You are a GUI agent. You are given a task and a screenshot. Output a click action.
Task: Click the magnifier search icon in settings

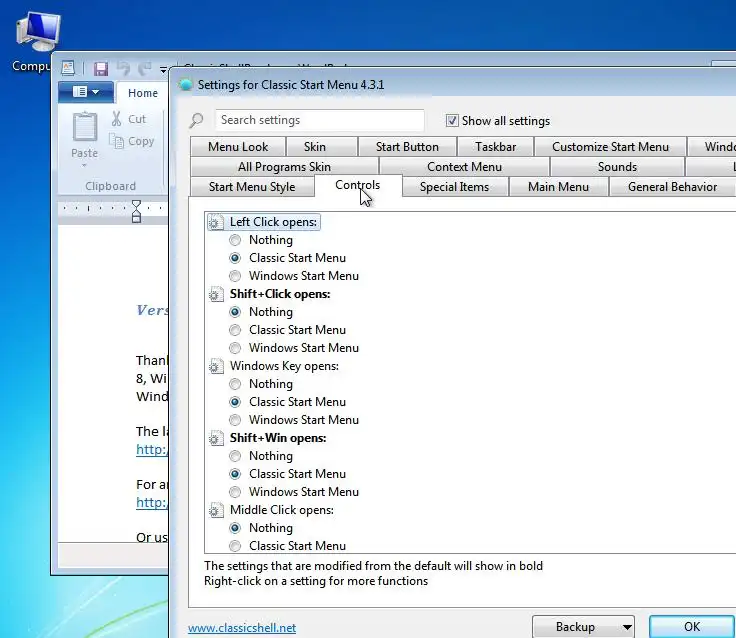[196, 121]
